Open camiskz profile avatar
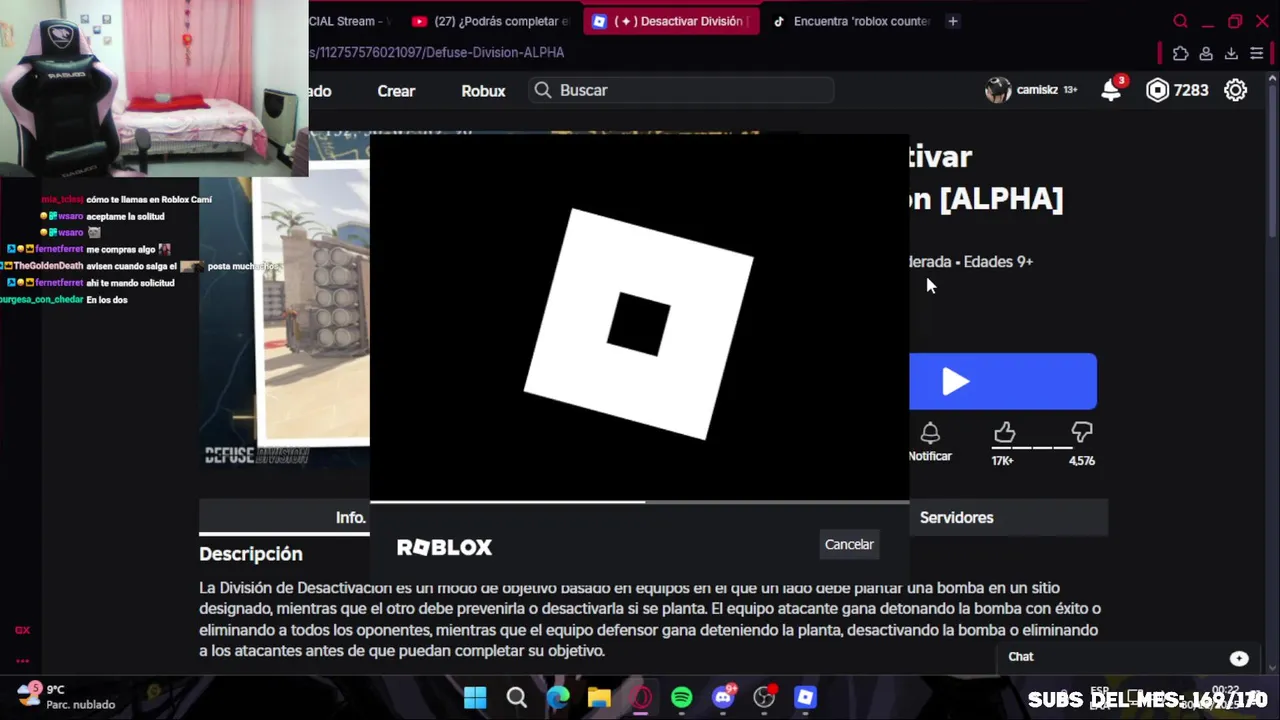 [997, 90]
